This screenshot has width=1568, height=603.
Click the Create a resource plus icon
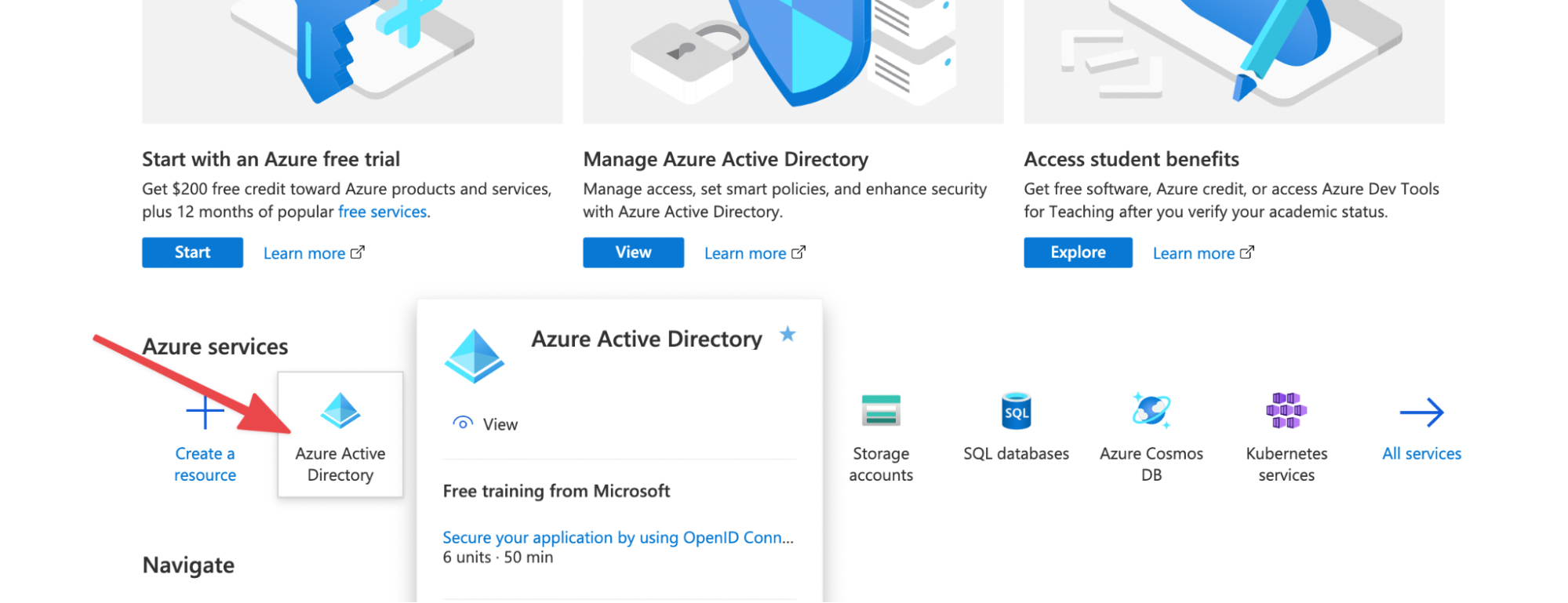point(205,412)
